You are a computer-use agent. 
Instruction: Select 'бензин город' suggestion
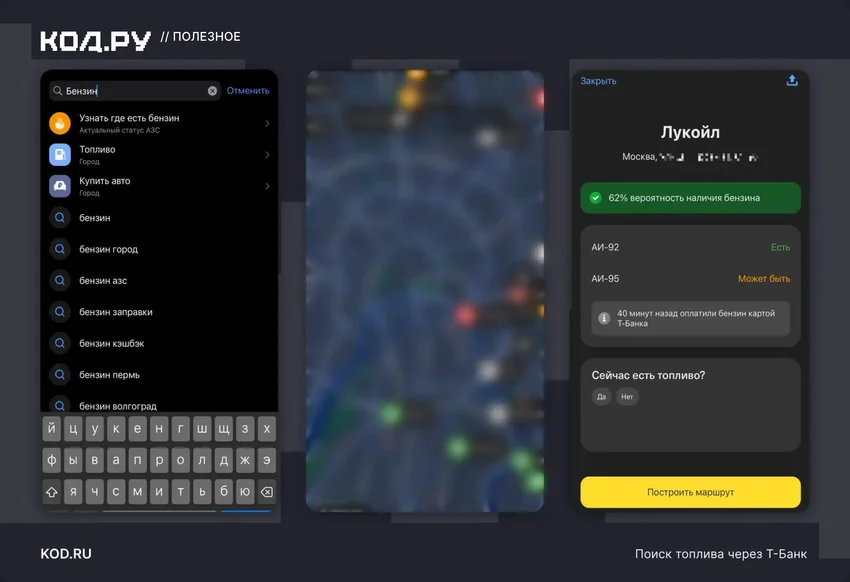[159, 249]
